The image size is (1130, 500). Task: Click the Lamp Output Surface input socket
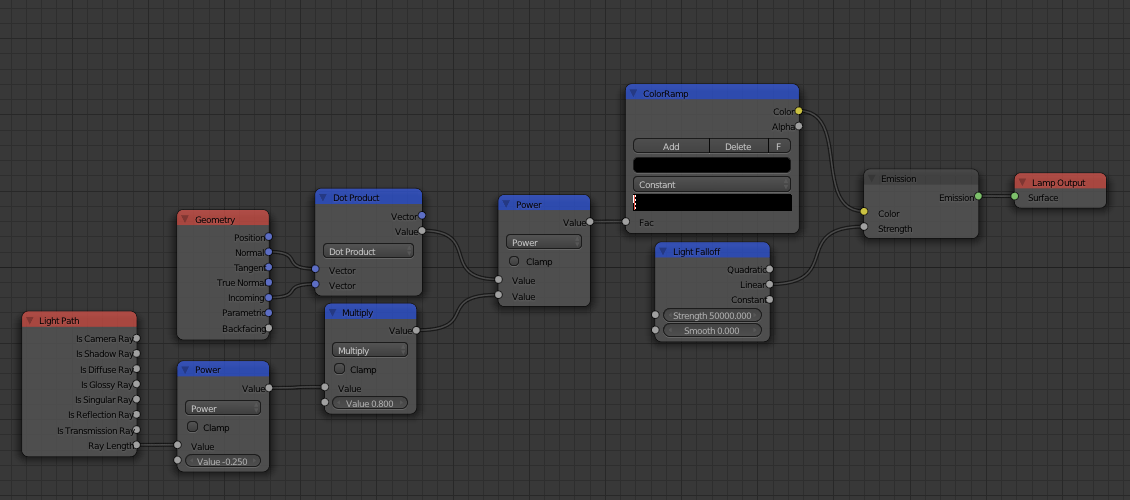point(1015,196)
